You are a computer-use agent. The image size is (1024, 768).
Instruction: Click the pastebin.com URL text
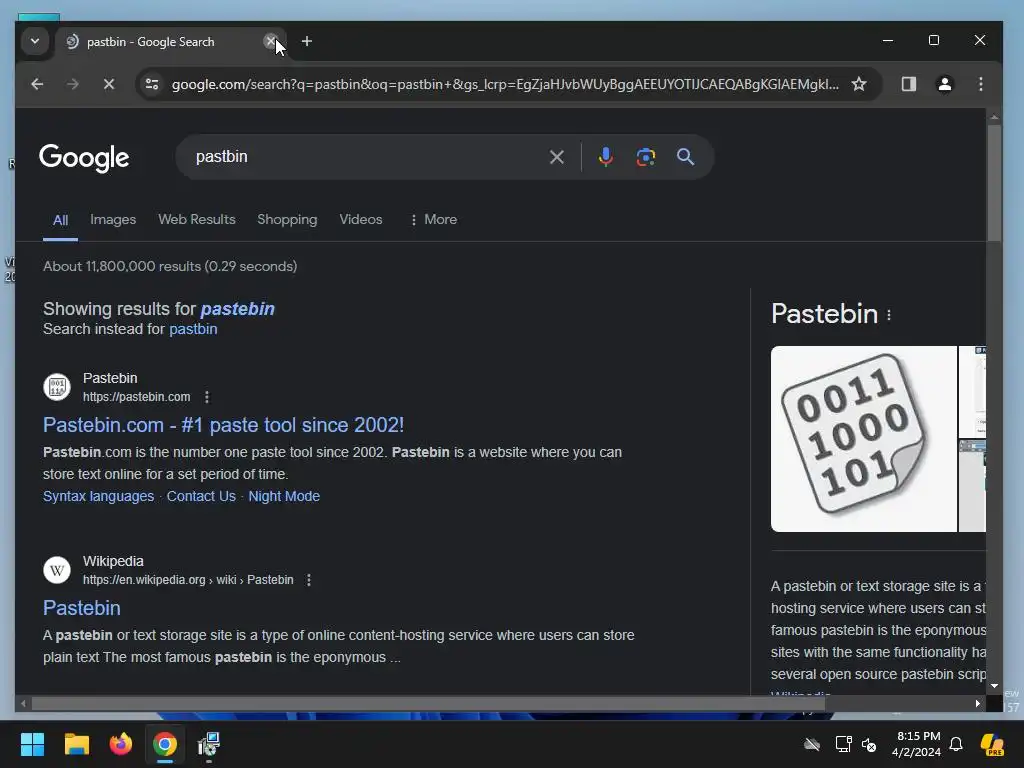pos(136,397)
